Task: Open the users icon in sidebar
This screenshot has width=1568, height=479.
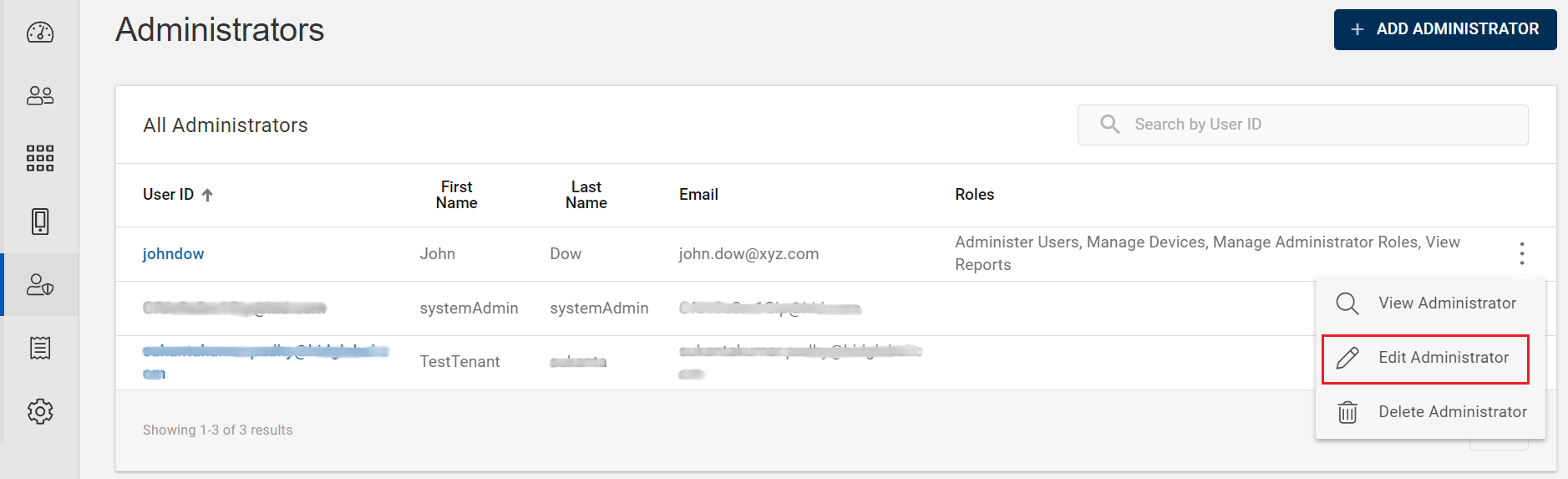Action: [40, 95]
